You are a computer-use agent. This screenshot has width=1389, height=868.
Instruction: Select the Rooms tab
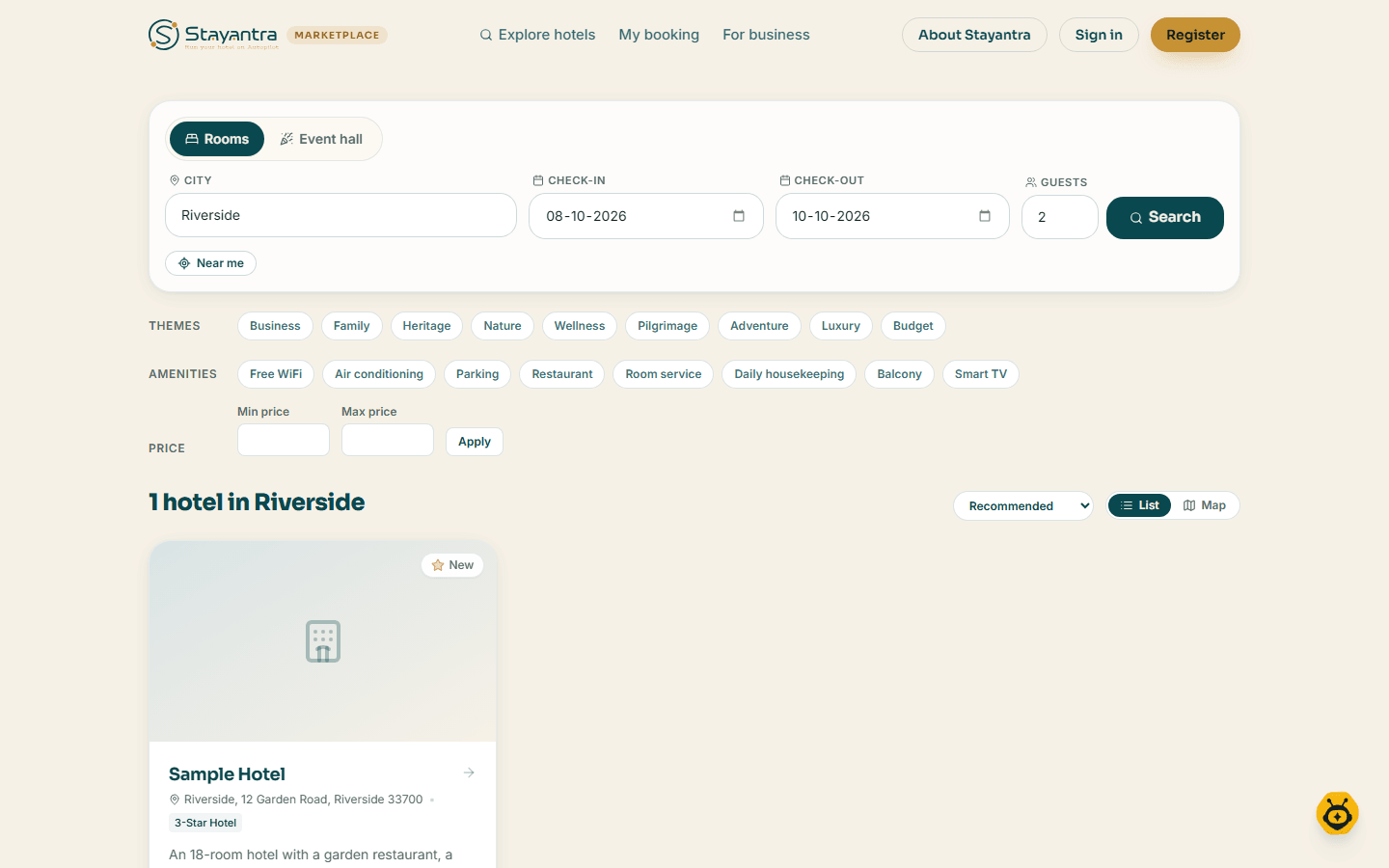click(217, 139)
